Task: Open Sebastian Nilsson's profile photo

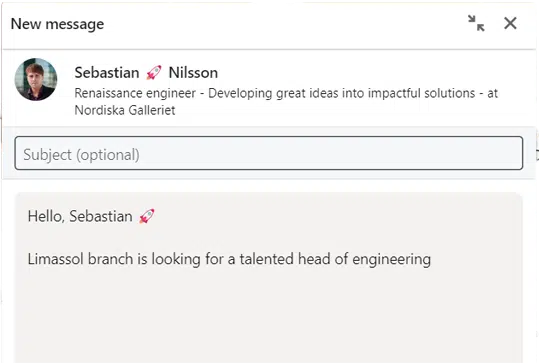Action: point(36,79)
